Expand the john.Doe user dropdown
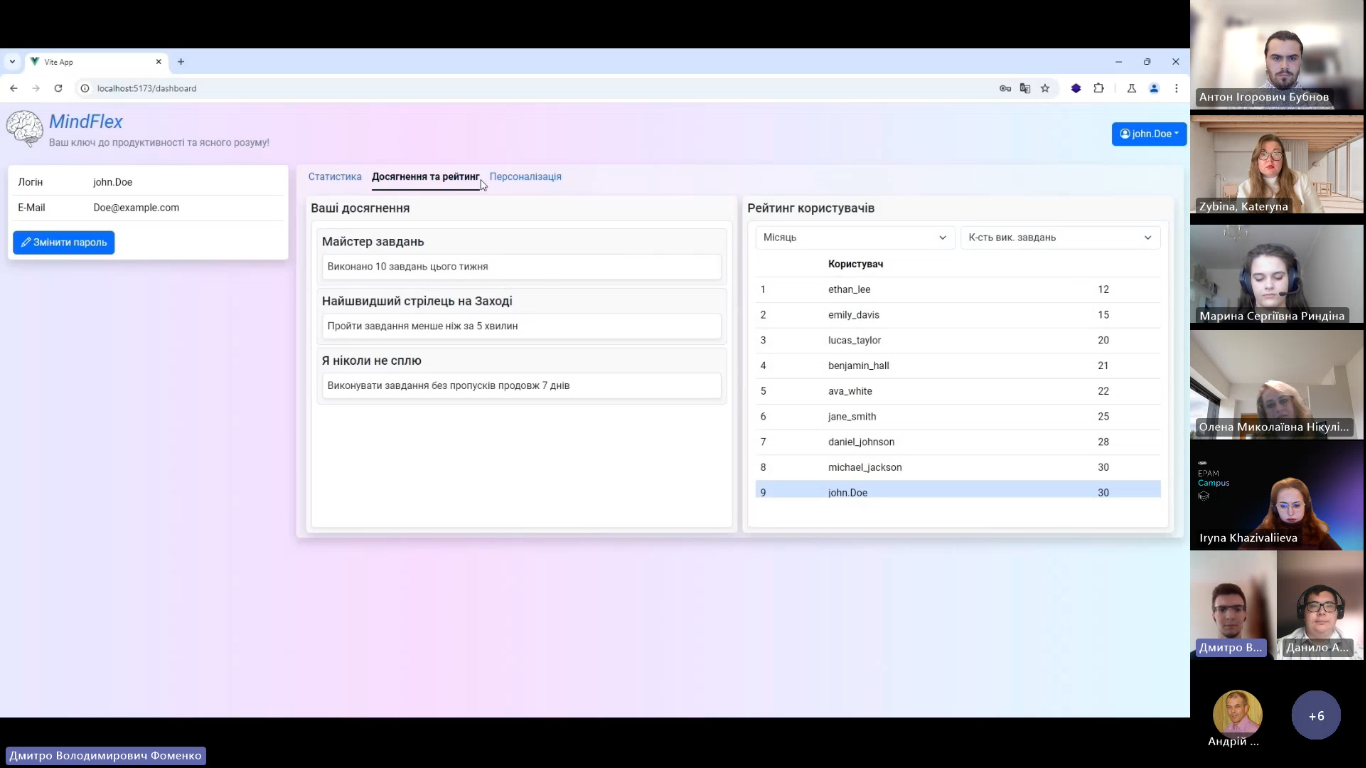1366x768 pixels. click(x=1149, y=134)
